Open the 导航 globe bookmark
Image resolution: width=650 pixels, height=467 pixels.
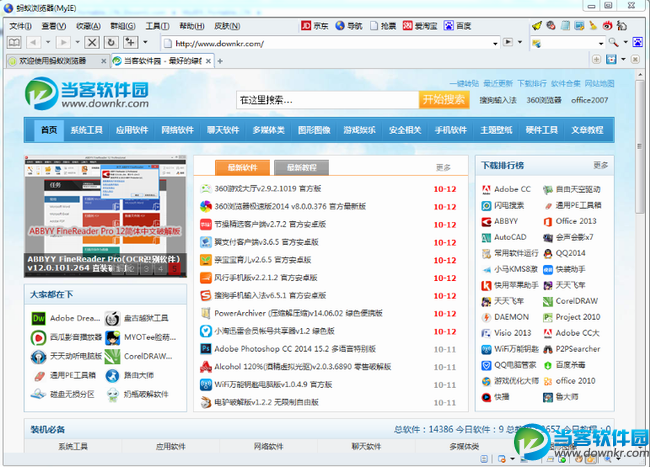pyautogui.click(x=349, y=26)
